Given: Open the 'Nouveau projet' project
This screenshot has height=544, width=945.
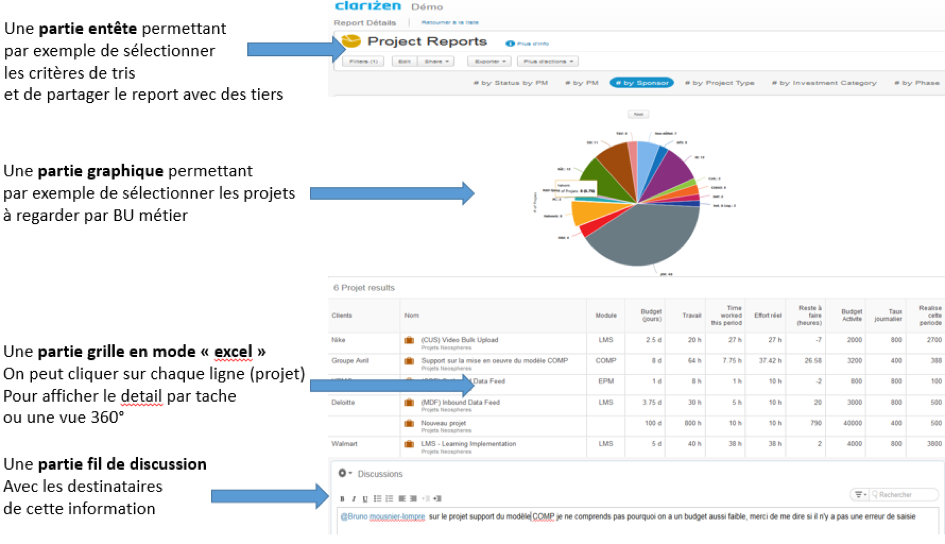Looking at the screenshot, I should tap(444, 423).
